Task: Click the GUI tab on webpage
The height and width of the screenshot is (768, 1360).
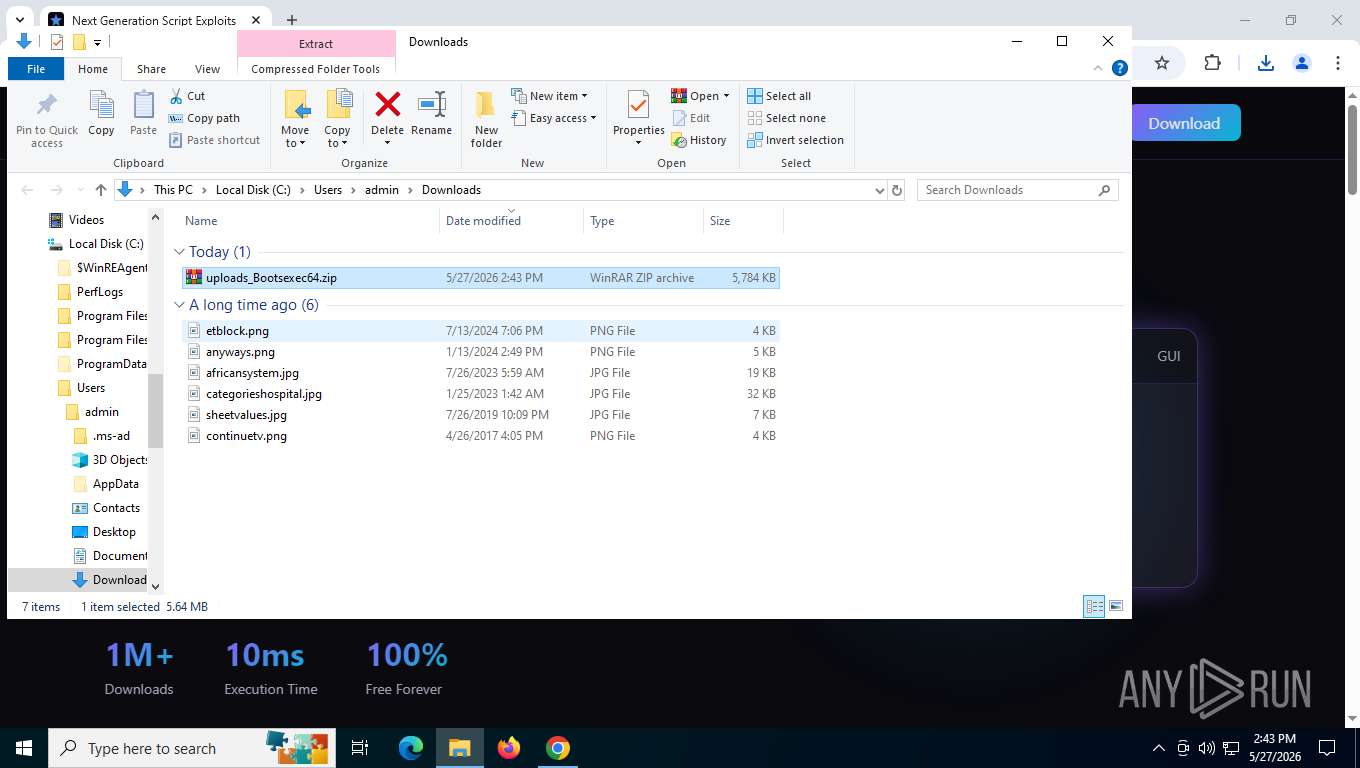Action: 1169,356
